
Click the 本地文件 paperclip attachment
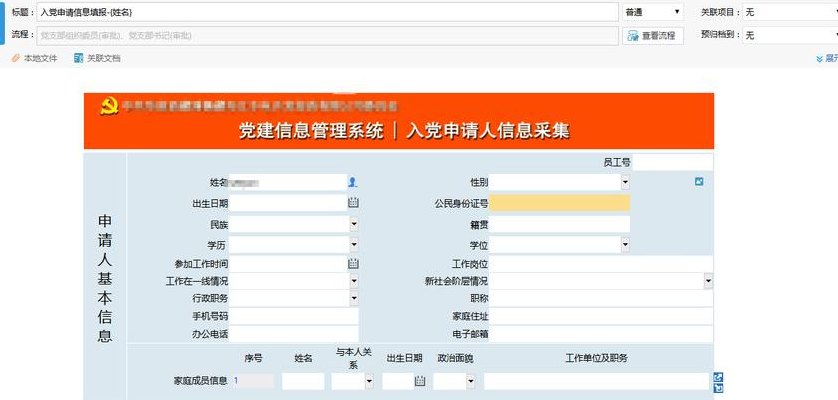pyautogui.click(x=34, y=58)
